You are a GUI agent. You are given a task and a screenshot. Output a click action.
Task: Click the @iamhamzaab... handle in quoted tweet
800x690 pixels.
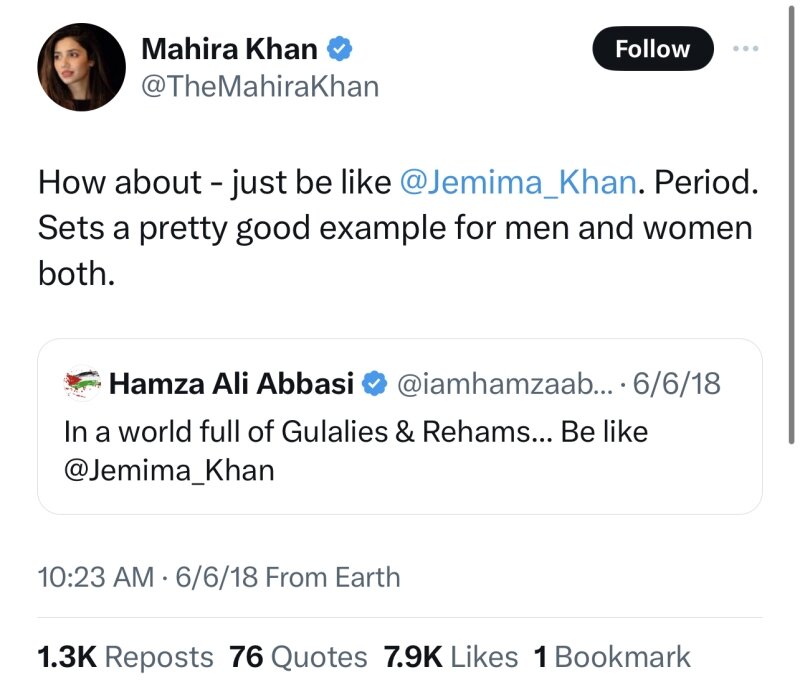485,383
